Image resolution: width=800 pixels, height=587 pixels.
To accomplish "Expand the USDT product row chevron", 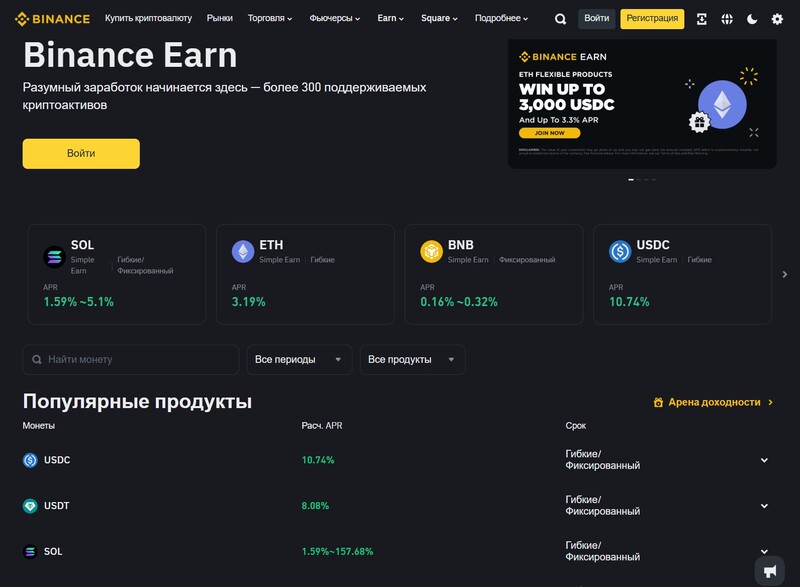I will click(x=764, y=506).
